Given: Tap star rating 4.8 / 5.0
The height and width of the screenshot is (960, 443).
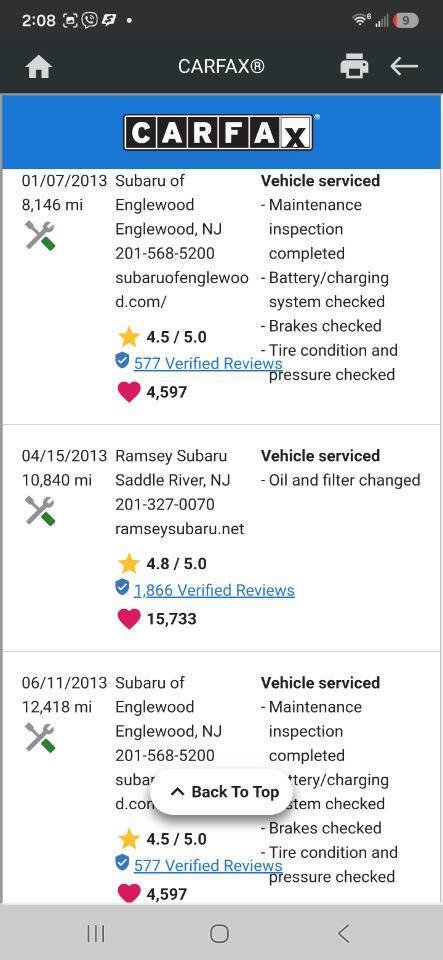Looking at the screenshot, I should point(162,563).
